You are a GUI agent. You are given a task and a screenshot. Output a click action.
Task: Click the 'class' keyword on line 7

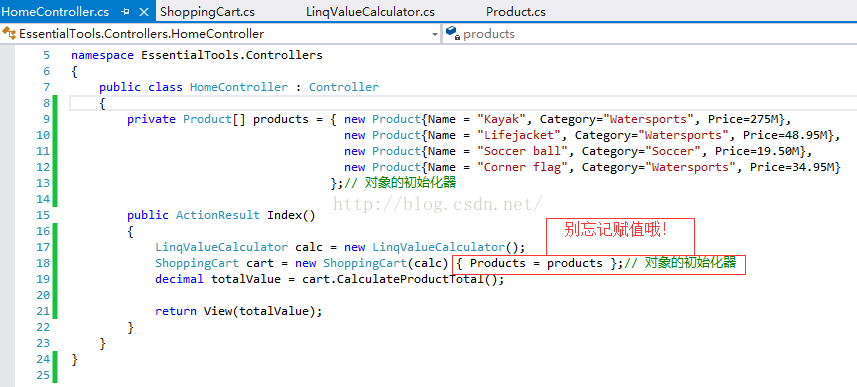point(165,87)
